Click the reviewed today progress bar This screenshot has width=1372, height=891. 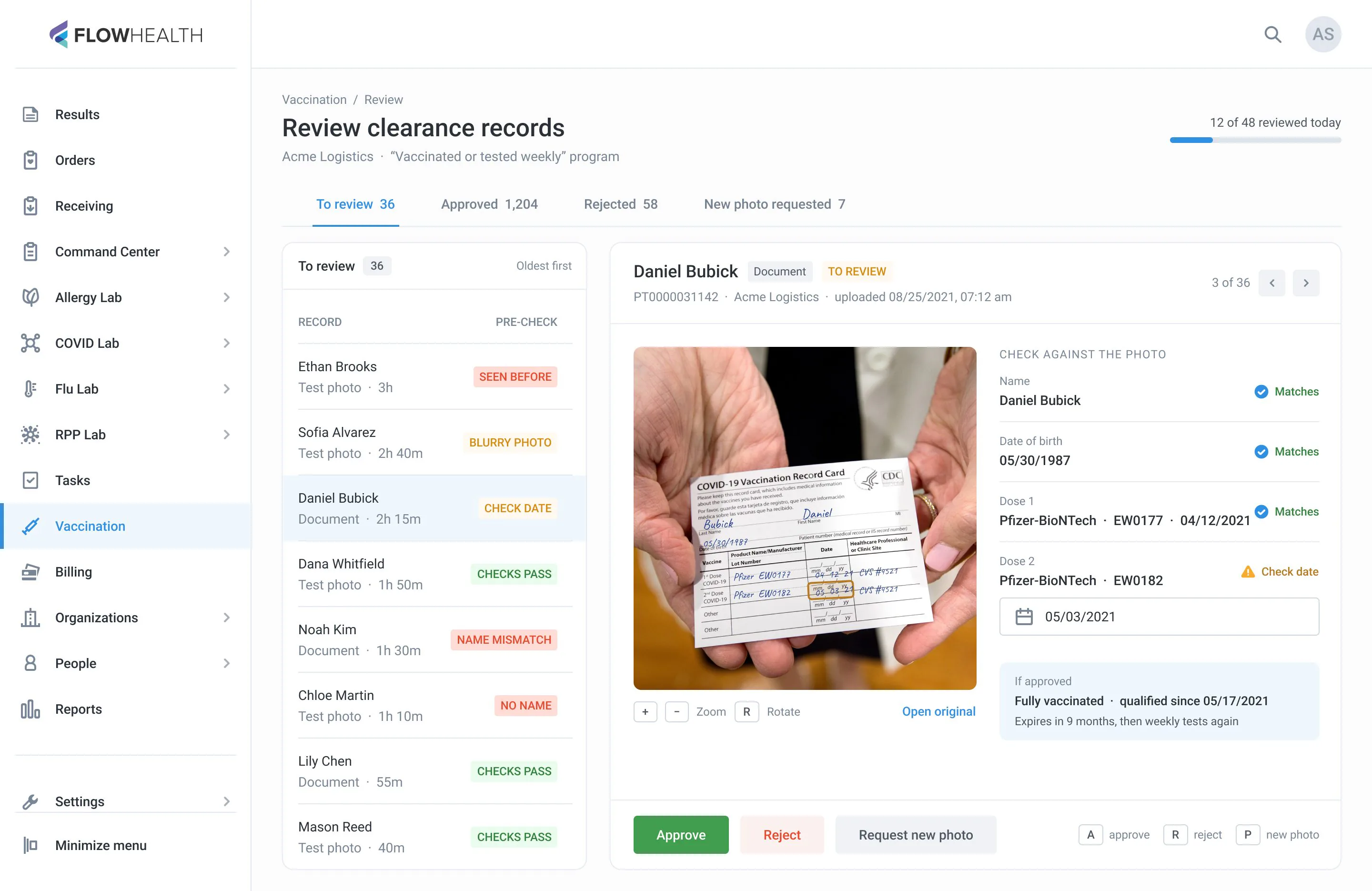click(x=1255, y=140)
